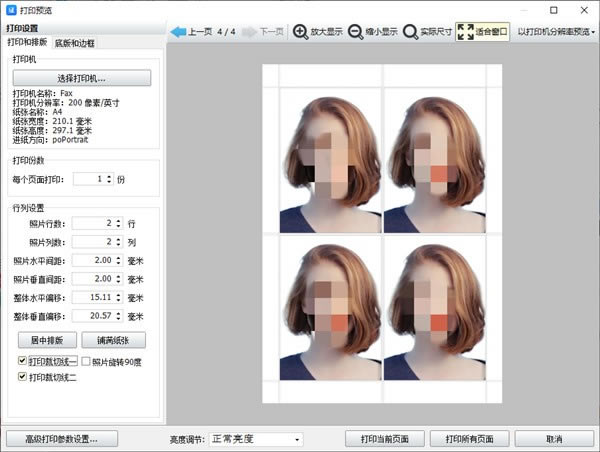
Task: Zoom out with 缩小显示 magnifier icon
Action: (x=355, y=32)
